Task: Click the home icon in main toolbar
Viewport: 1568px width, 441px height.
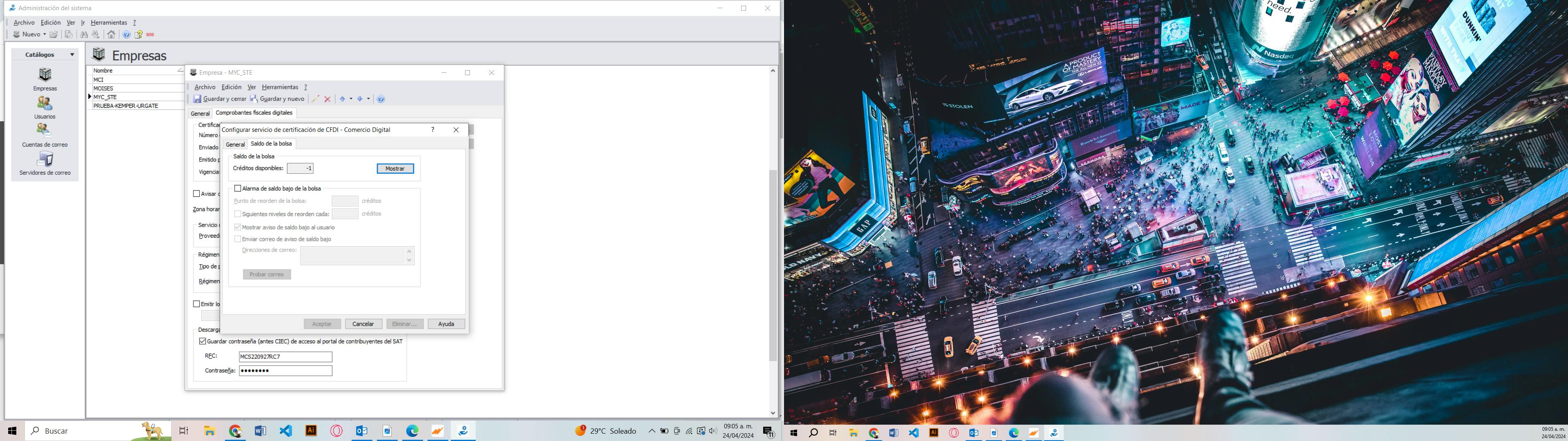Action: (x=111, y=35)
